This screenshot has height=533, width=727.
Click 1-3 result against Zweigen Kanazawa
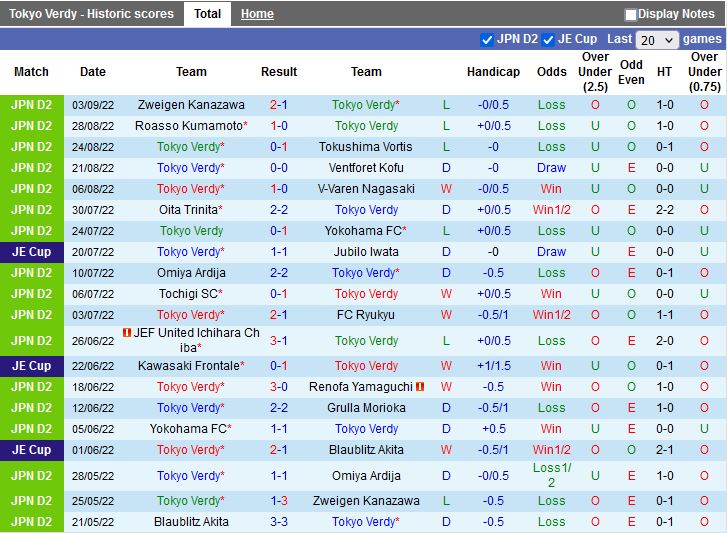tap(279, 501)
